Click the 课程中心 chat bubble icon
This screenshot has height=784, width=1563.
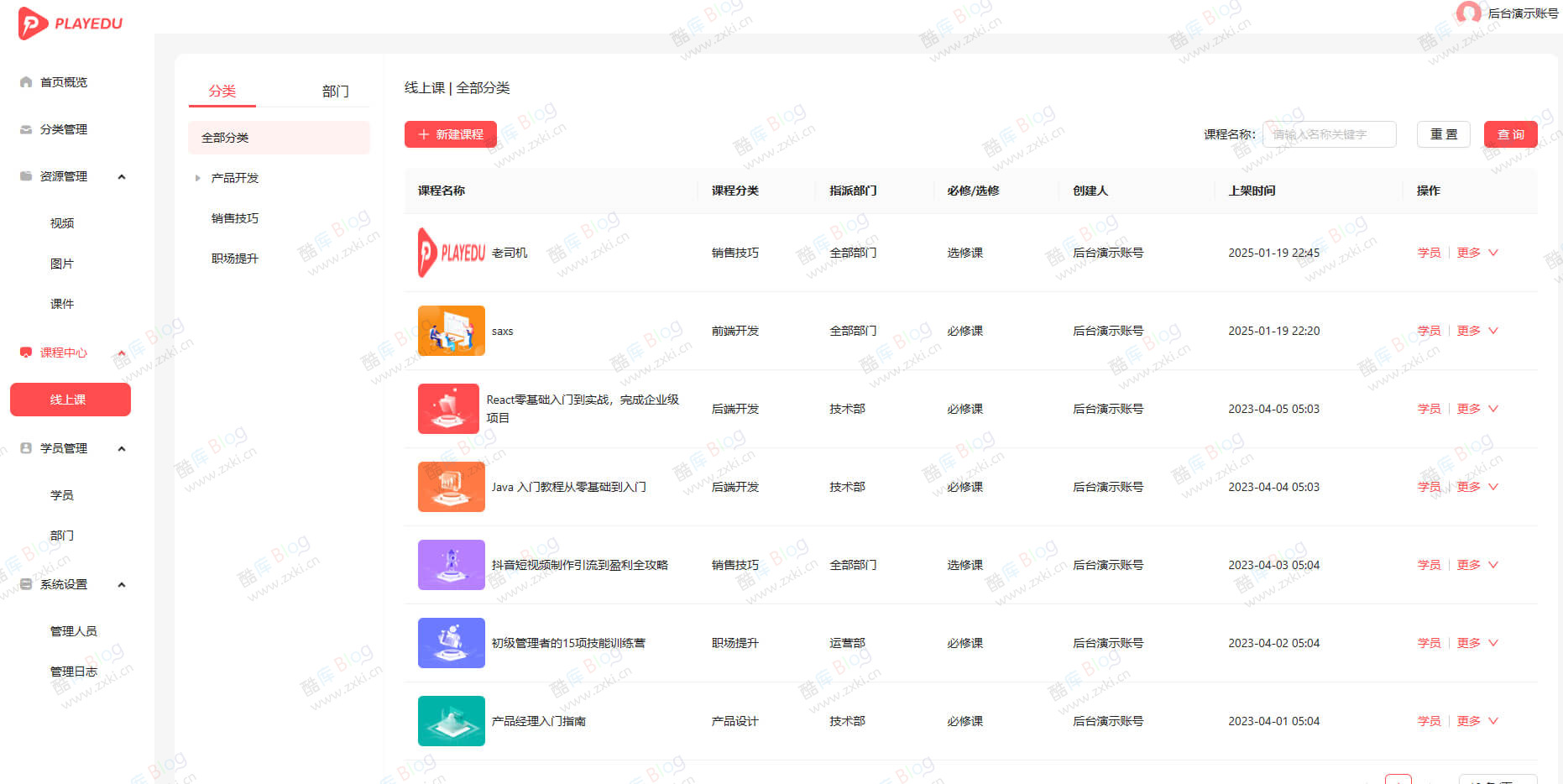25,353
